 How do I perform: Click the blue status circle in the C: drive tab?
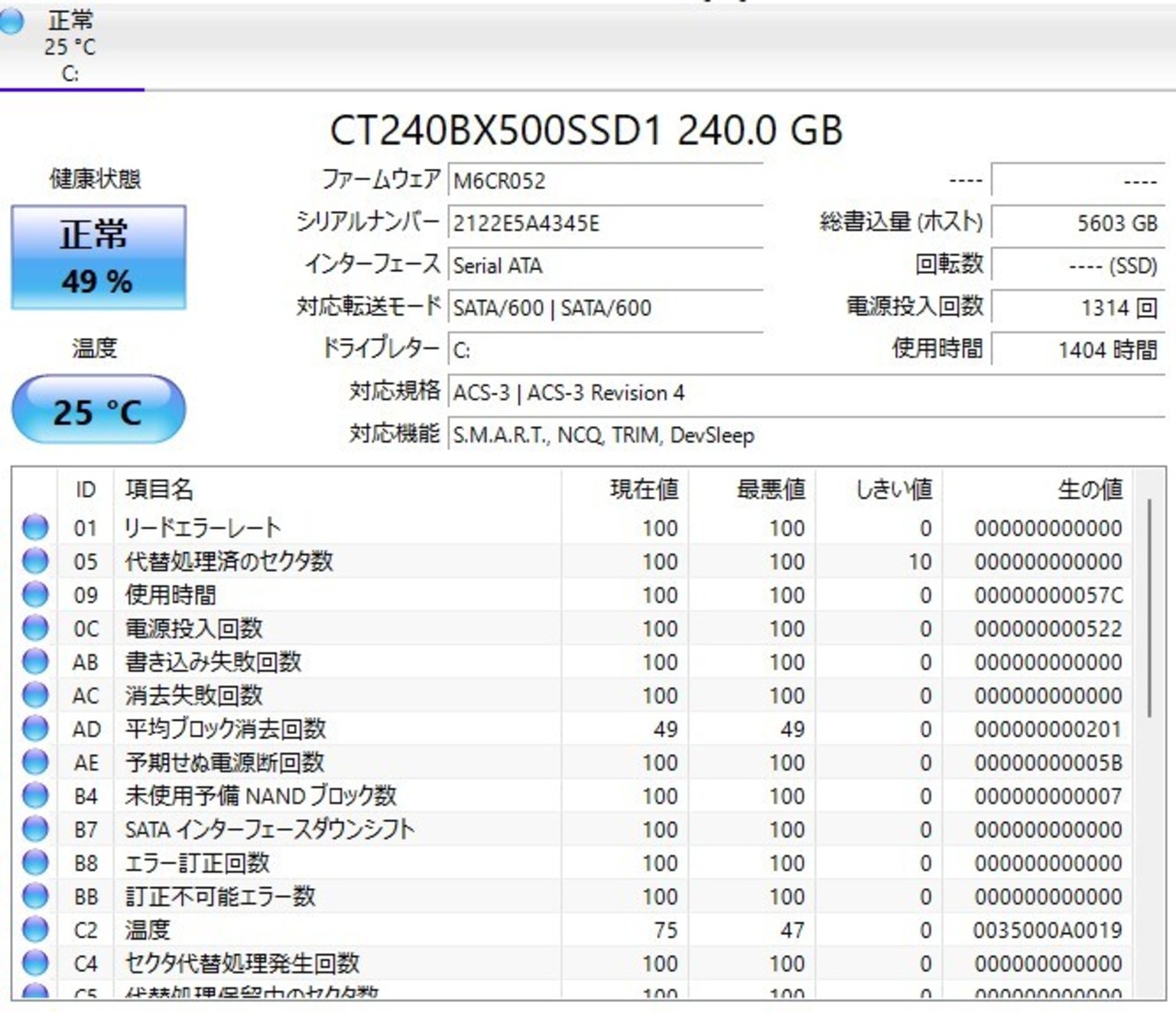tap(11, 22)
